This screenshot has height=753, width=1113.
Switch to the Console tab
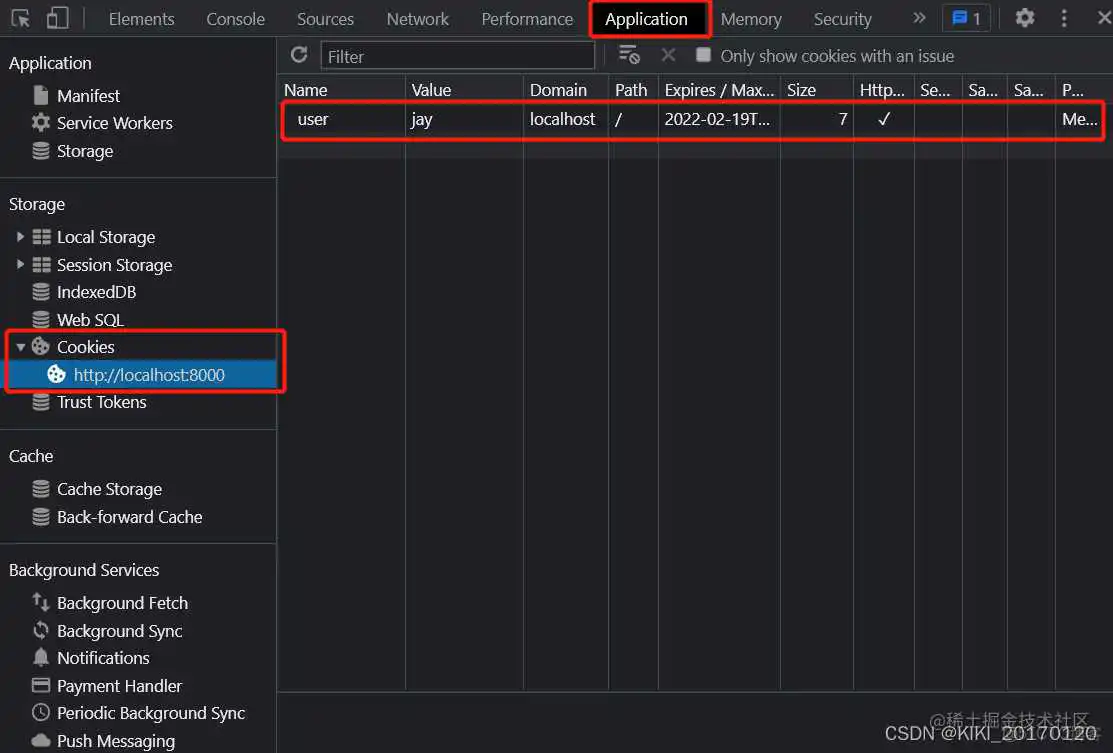(x=236, y=19)
